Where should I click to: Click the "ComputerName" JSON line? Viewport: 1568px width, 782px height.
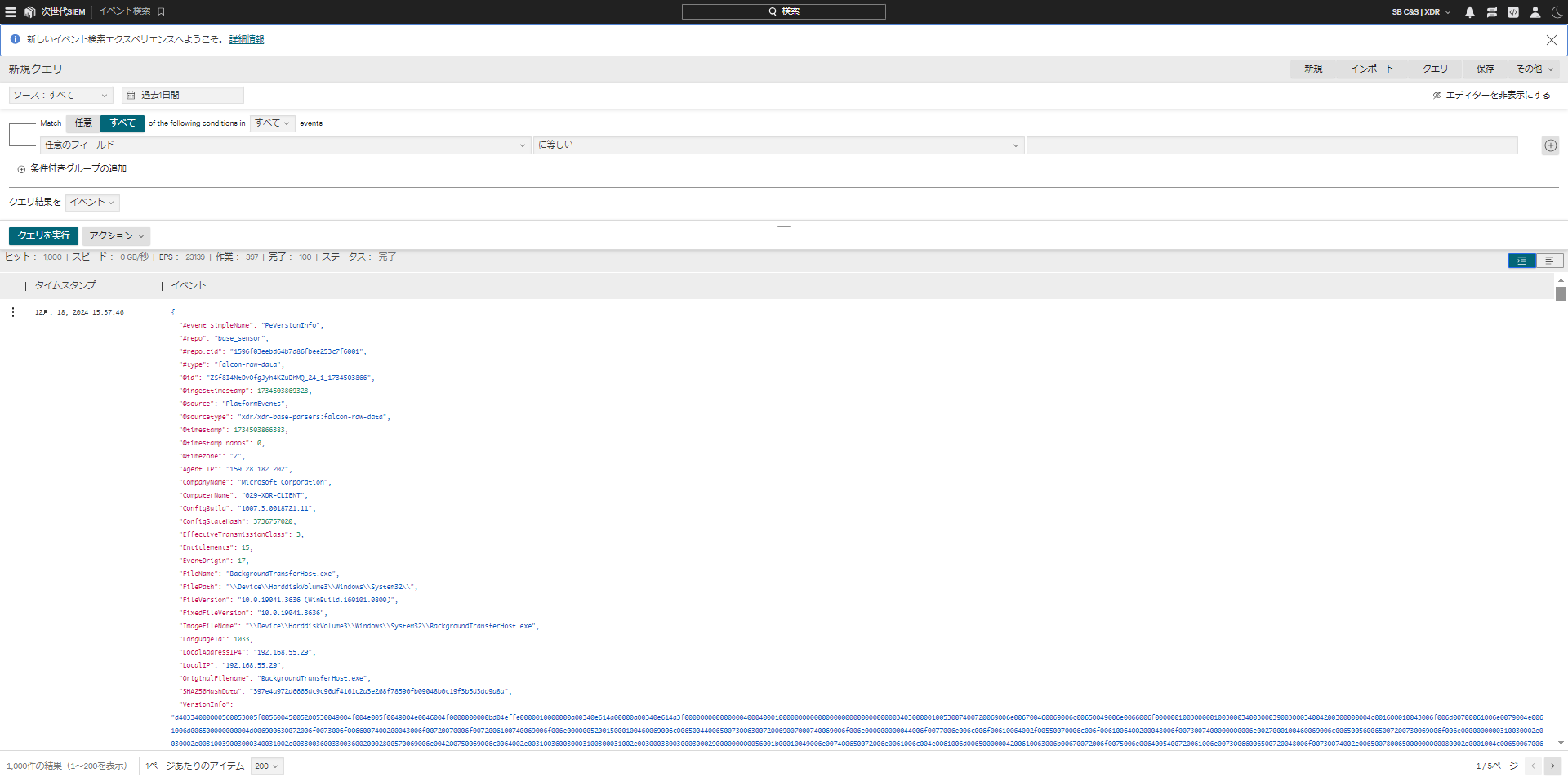tap(243, 496)
